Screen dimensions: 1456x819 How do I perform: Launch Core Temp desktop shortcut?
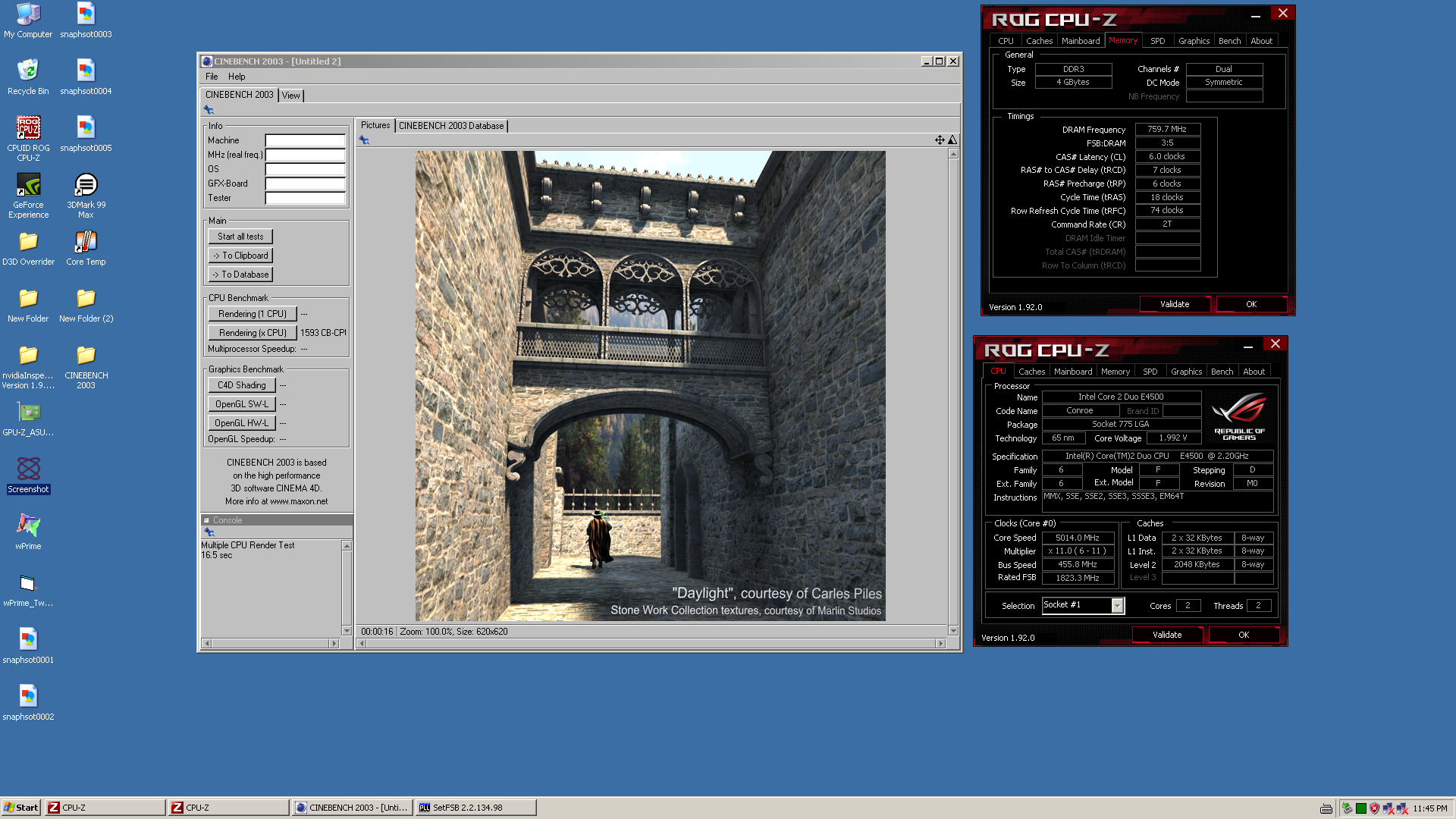click(86, 249)
